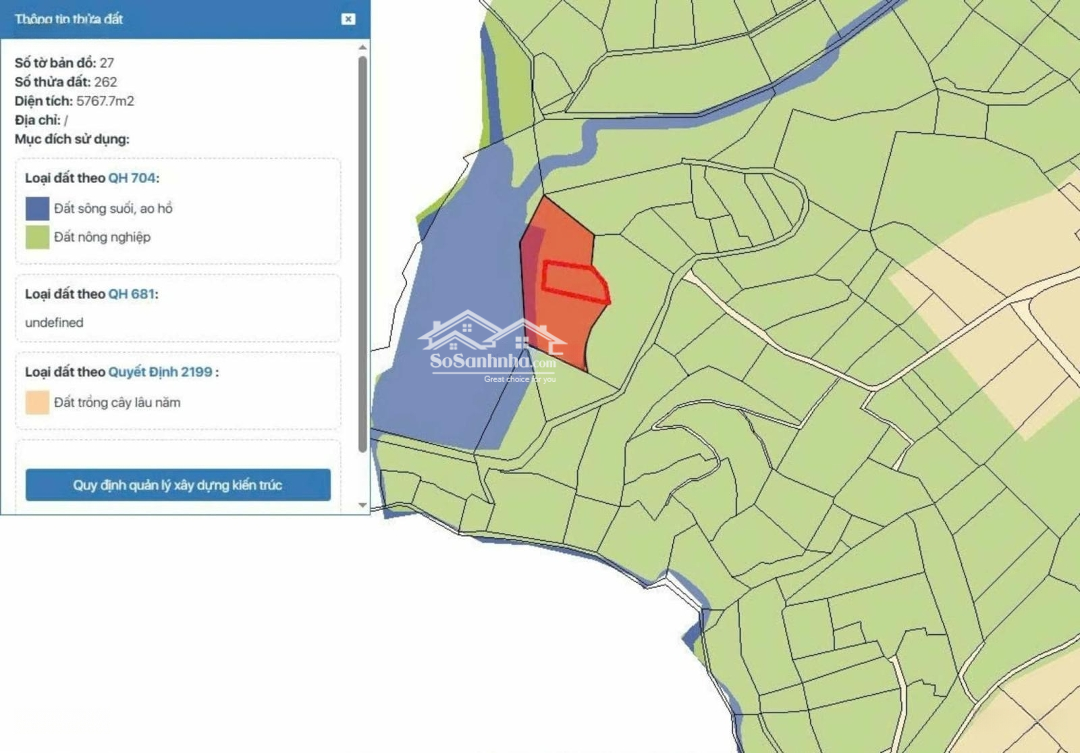Click the beige Đất trồng cây lâu năm swatch

coord(38,403)
